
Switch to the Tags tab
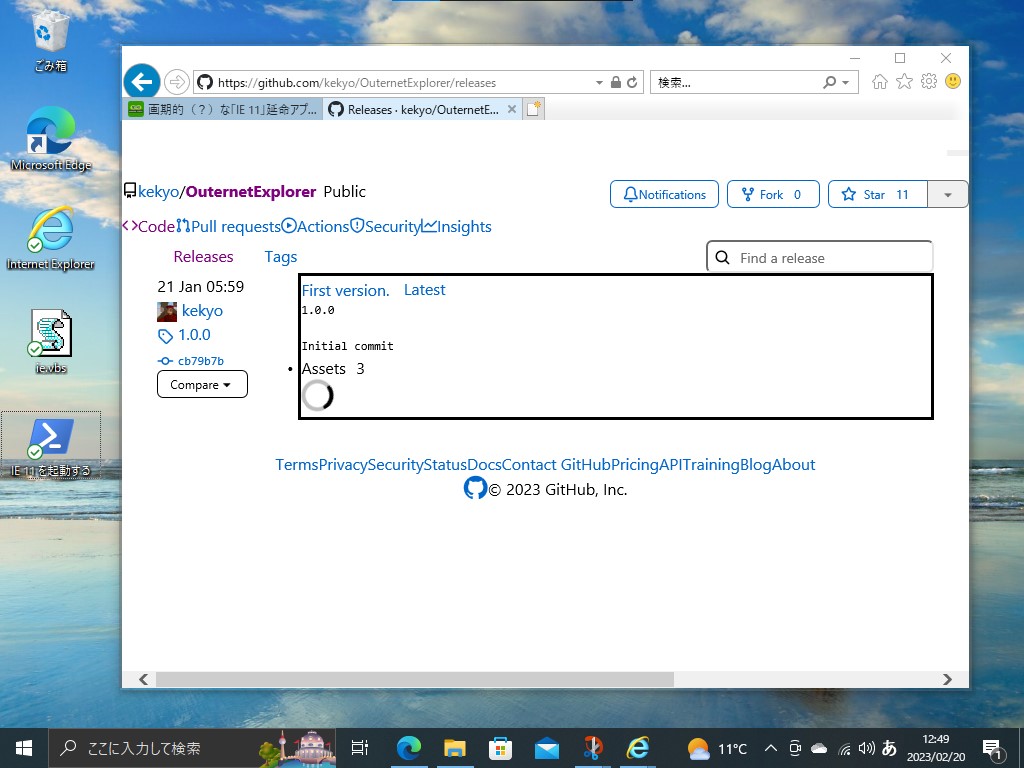pyautogui.click(x=280, y=257)
